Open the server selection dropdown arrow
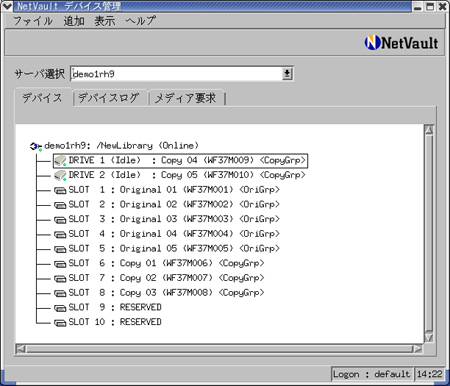Viewport: 450px width, 386px height. point(287,74)
